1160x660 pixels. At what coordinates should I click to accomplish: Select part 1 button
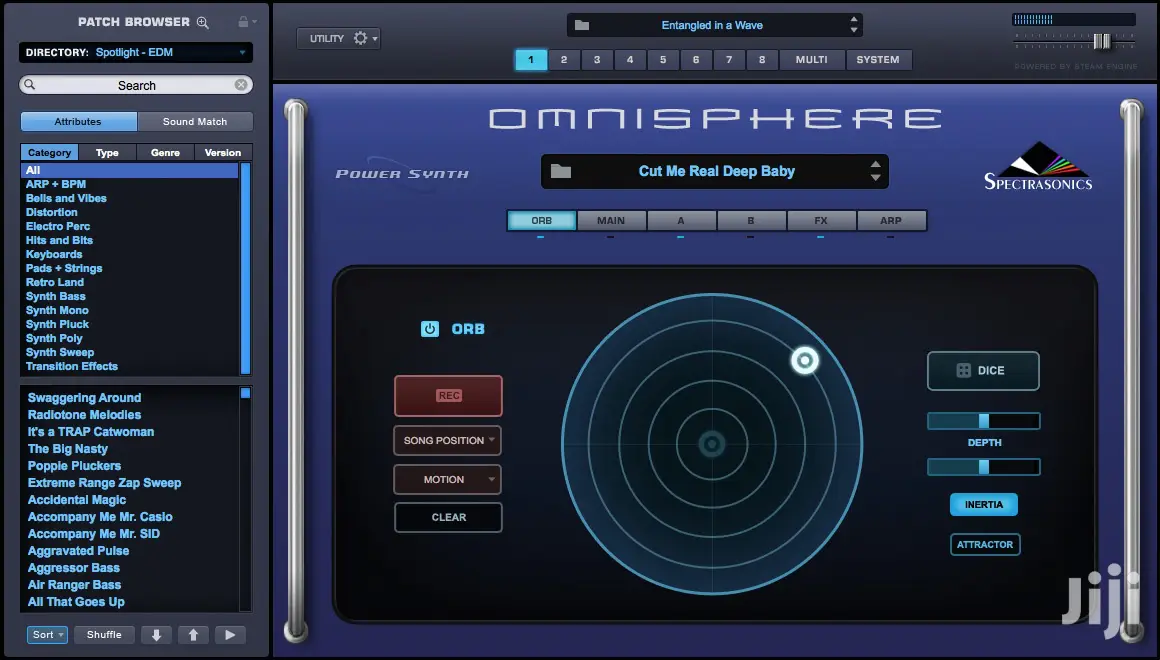[x=530, y=60]
